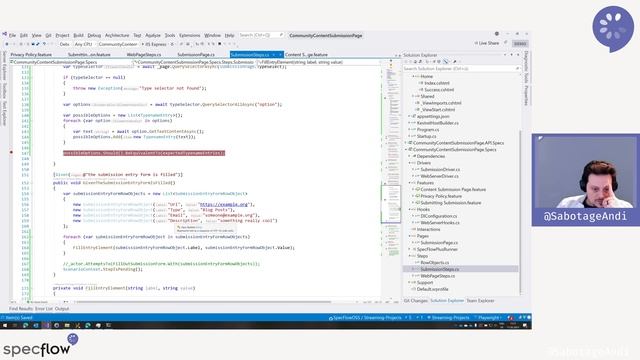
Task: Click the pin icon of Solution Explorer panel
Action: pos(512,55)
